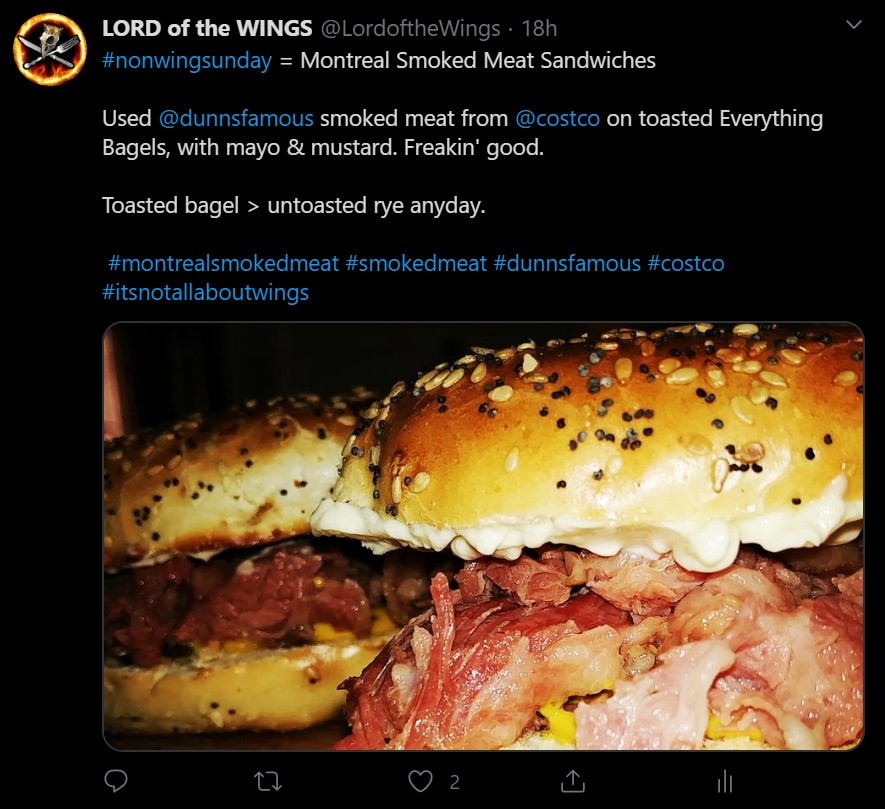Screen dimensions: 885x809
Task: Click the like count number 2
Action: [x=454, y=782]
